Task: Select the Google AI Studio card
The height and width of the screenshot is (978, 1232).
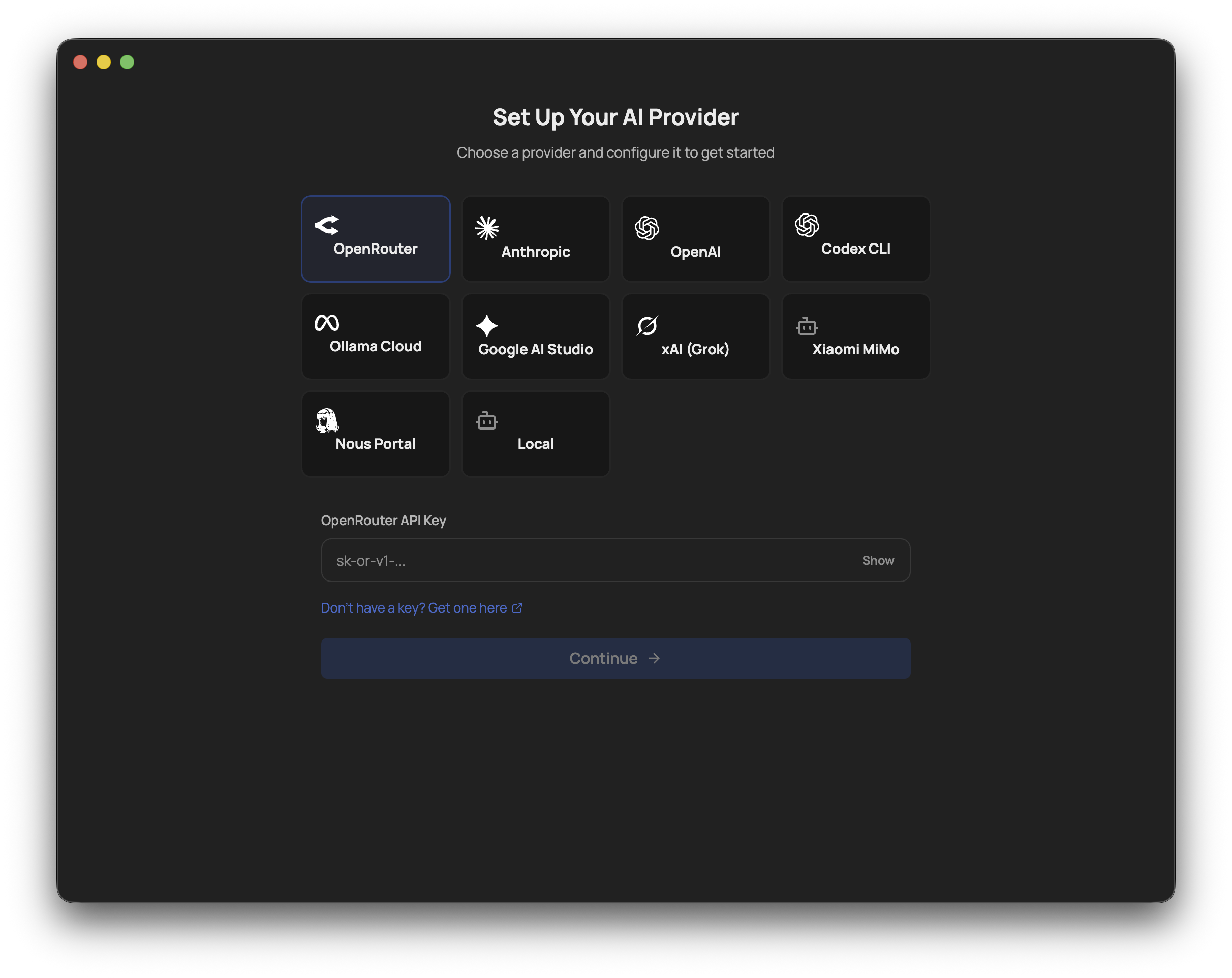Action: [535, 336]
